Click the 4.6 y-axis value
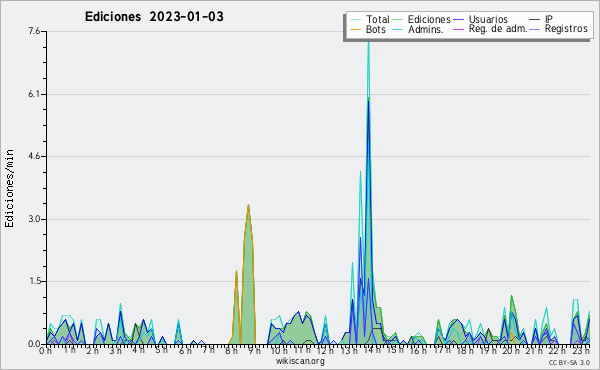This screenshot has width=600, height=370. [34, 156]
